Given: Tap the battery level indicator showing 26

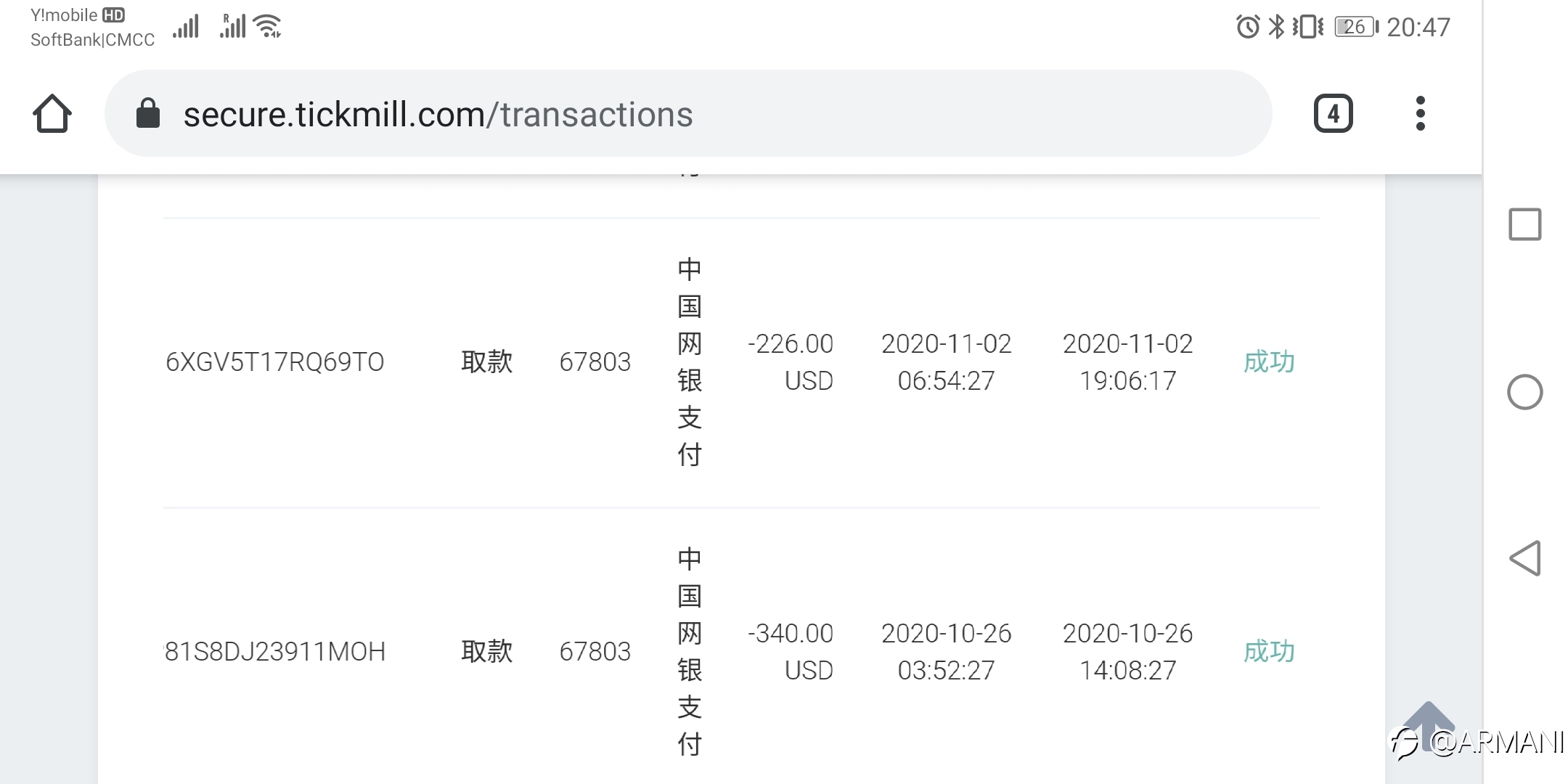Looking at the screenshot, I should point(1356,27).
